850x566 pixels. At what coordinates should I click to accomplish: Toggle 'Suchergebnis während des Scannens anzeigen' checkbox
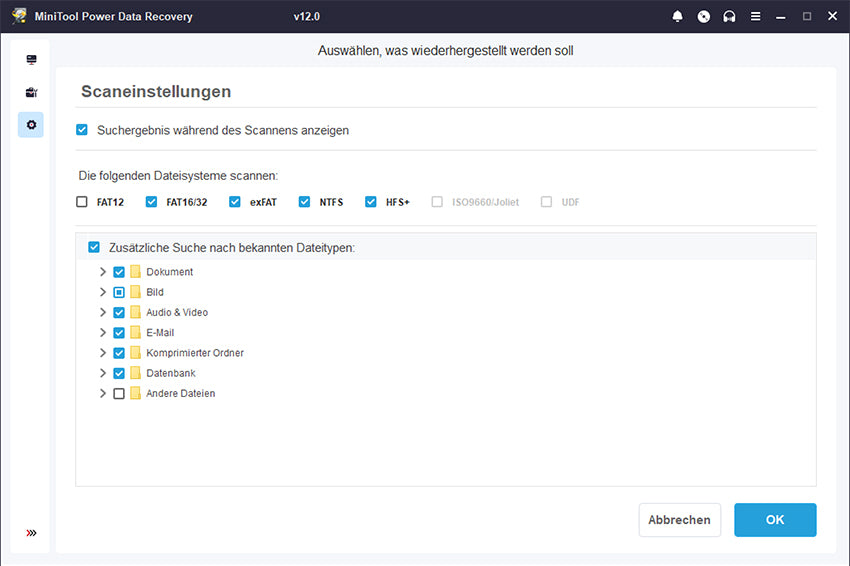click(x=82, y=130)
